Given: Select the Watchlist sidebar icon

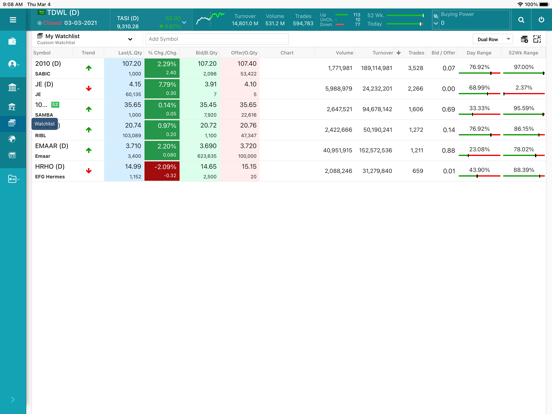Looking at the screenshot, I should (12, 123).
